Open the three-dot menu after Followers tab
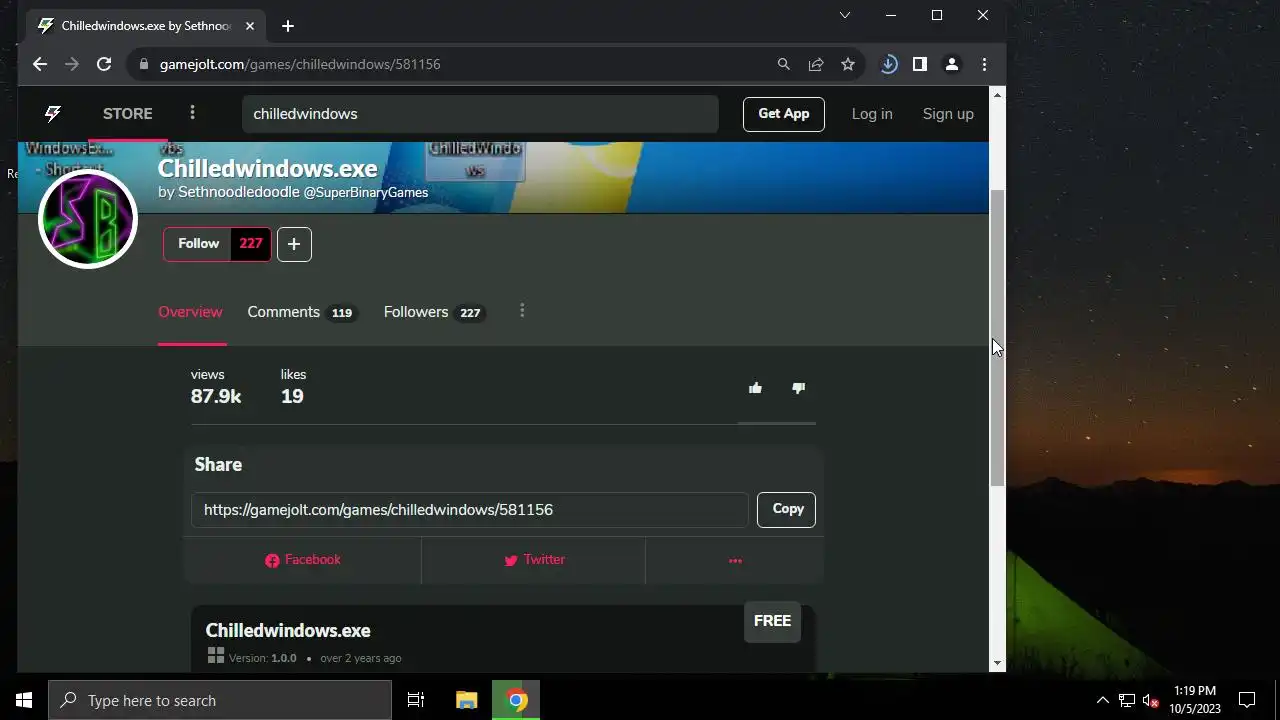Image resolution: width=1280 pixels, height=720 pixels. click(522, 311)
